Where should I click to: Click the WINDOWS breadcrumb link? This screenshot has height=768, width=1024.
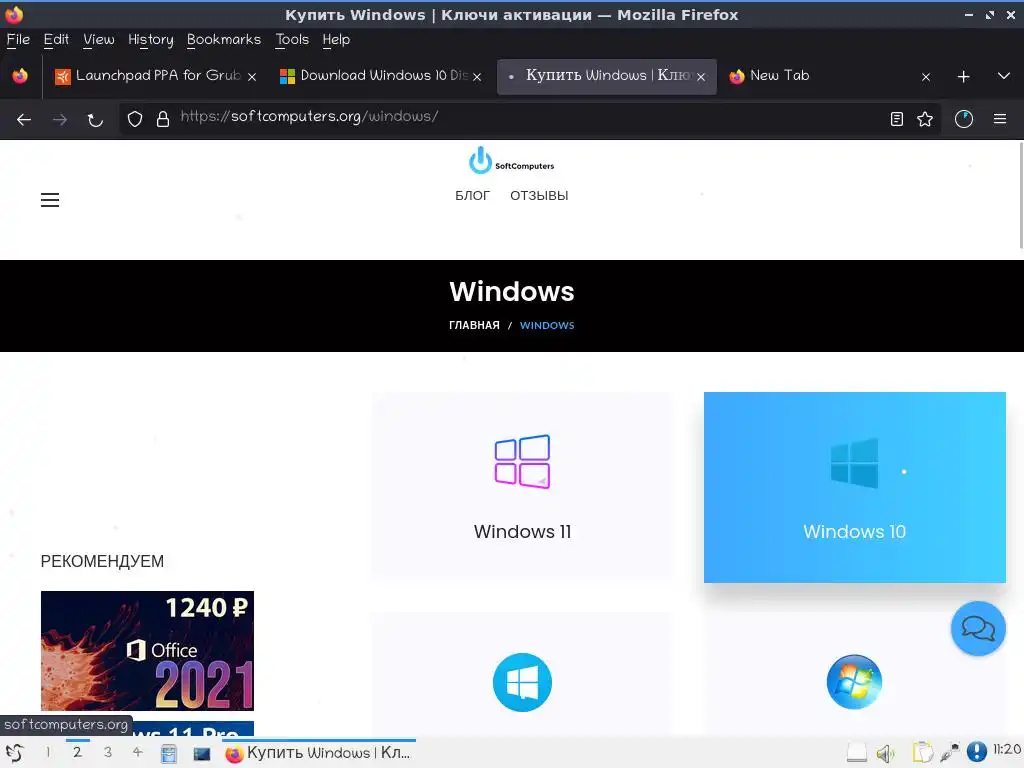click(x=547, y=325)
